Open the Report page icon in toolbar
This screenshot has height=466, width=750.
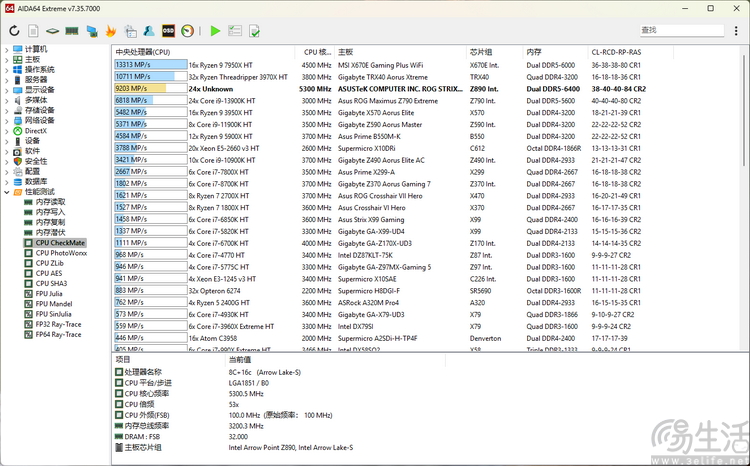click(33, 31)
